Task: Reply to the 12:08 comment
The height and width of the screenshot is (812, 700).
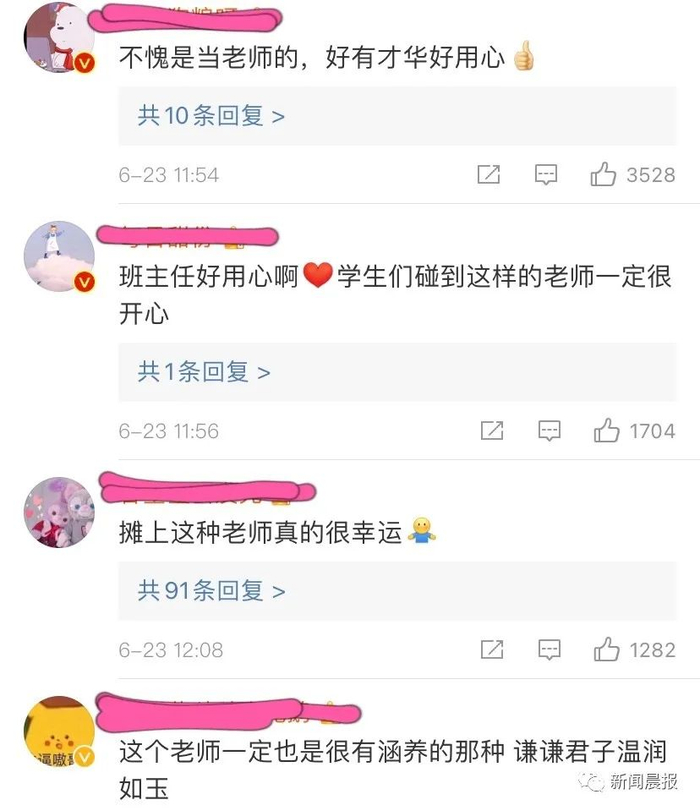Action: 549,650
